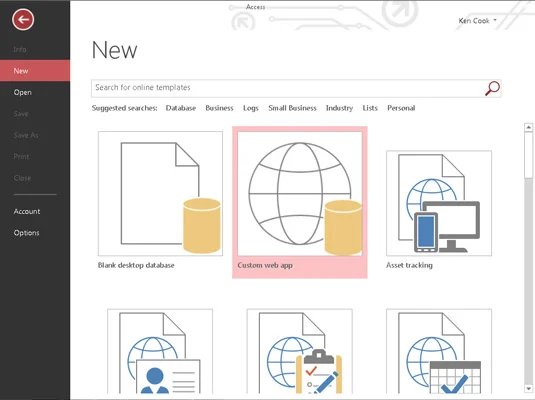Expand the Ken Cook account dropdown
Screen dimensions: 535x400
pos(477,21)
